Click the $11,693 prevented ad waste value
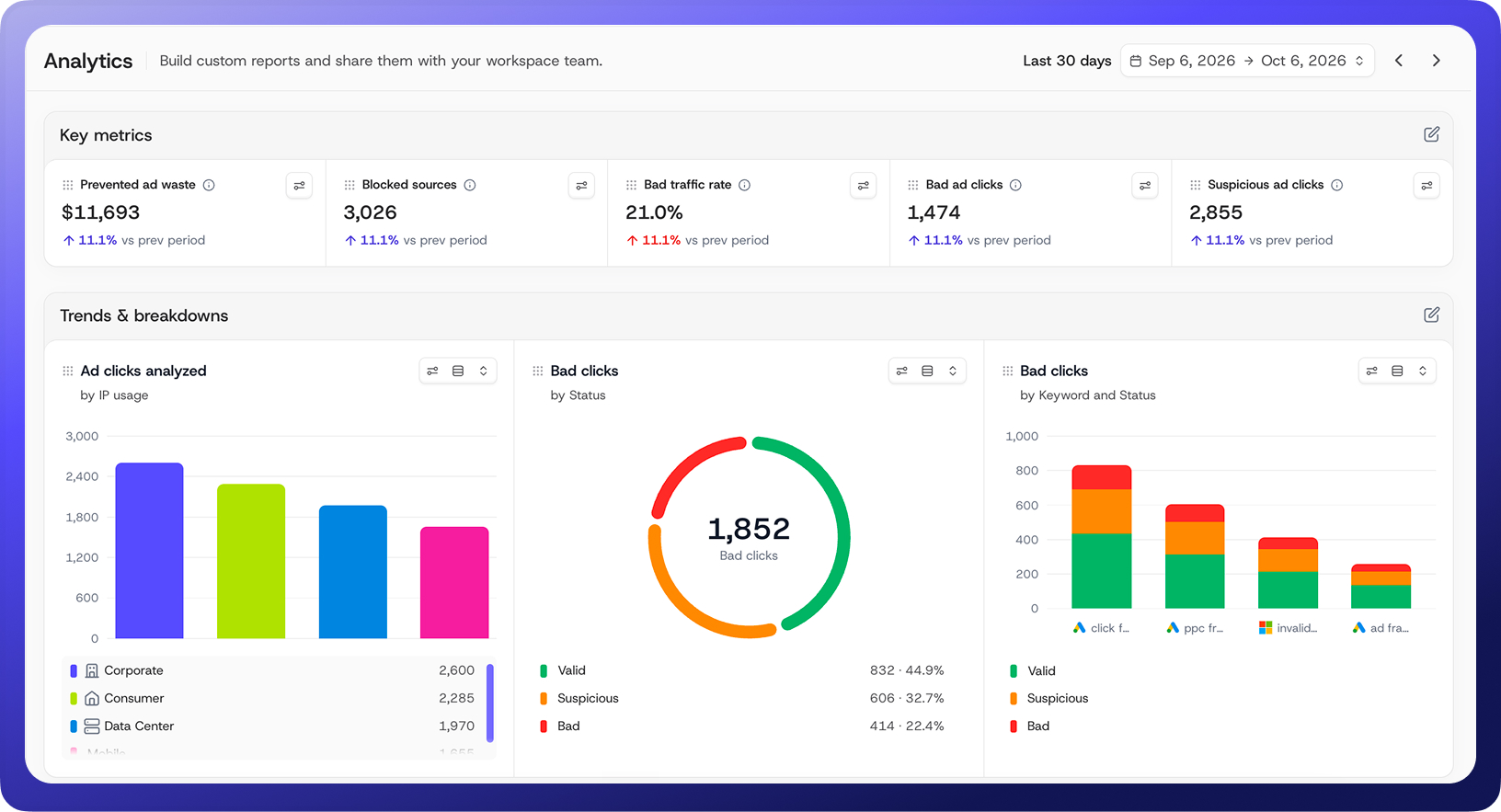This screenshot has width=1501, height=812. 100,212
